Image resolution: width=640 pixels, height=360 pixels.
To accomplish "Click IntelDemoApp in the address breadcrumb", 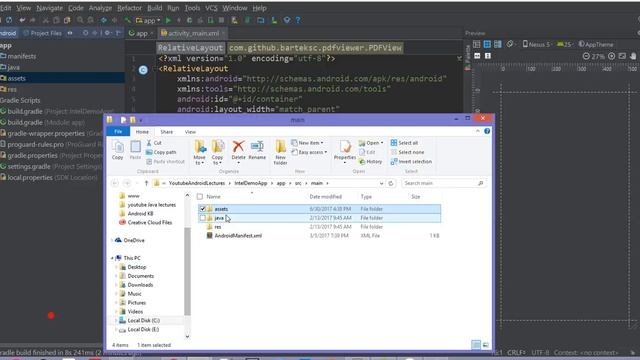I will pyautogui.click(x=251, y=183).
